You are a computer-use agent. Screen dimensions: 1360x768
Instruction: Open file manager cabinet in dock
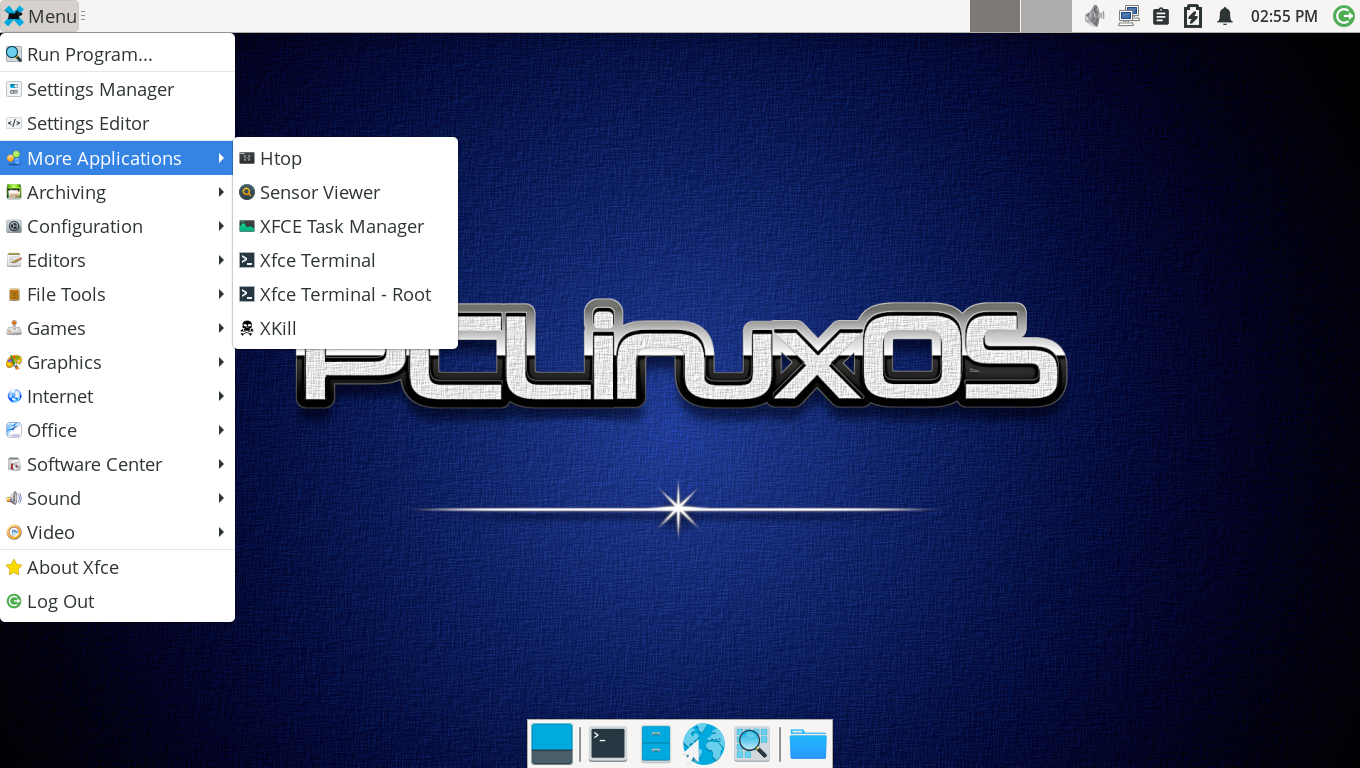656,744
